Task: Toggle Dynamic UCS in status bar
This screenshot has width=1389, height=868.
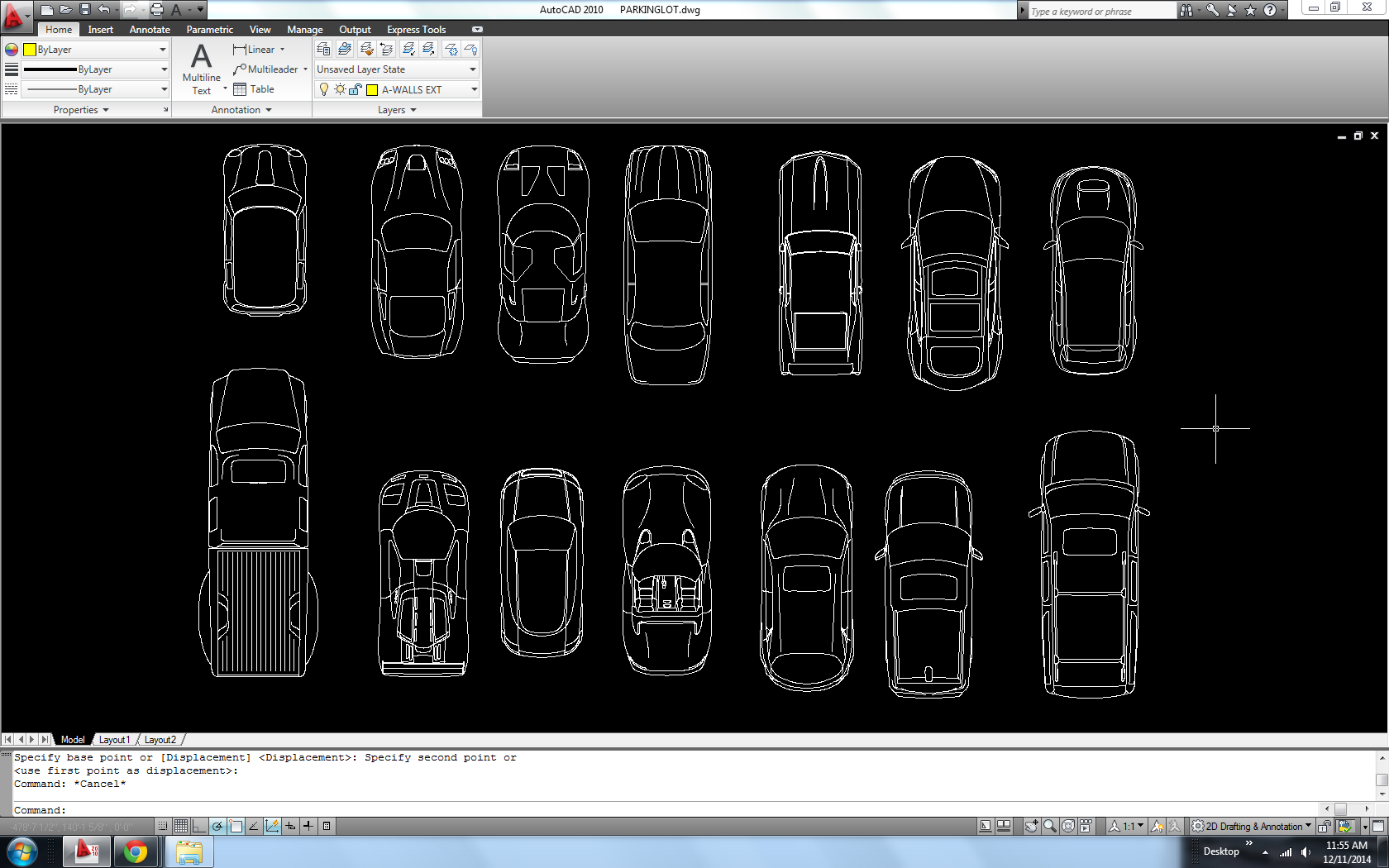Action: (272, 826)
